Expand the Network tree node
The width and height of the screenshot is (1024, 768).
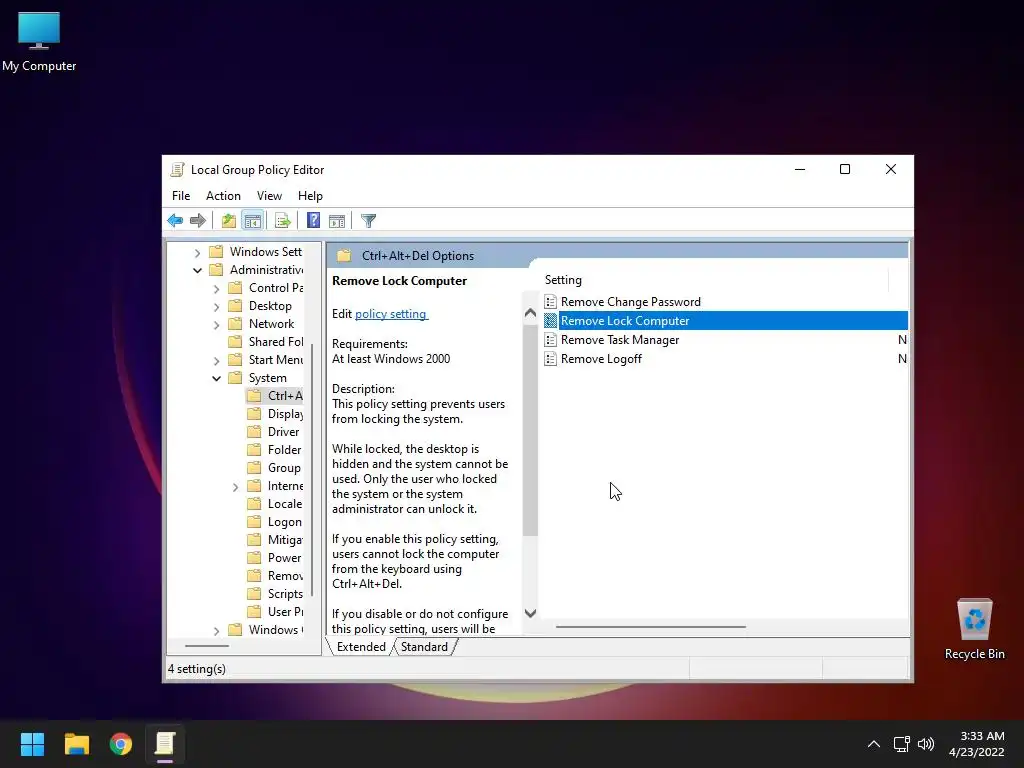[x=217, y=325]
